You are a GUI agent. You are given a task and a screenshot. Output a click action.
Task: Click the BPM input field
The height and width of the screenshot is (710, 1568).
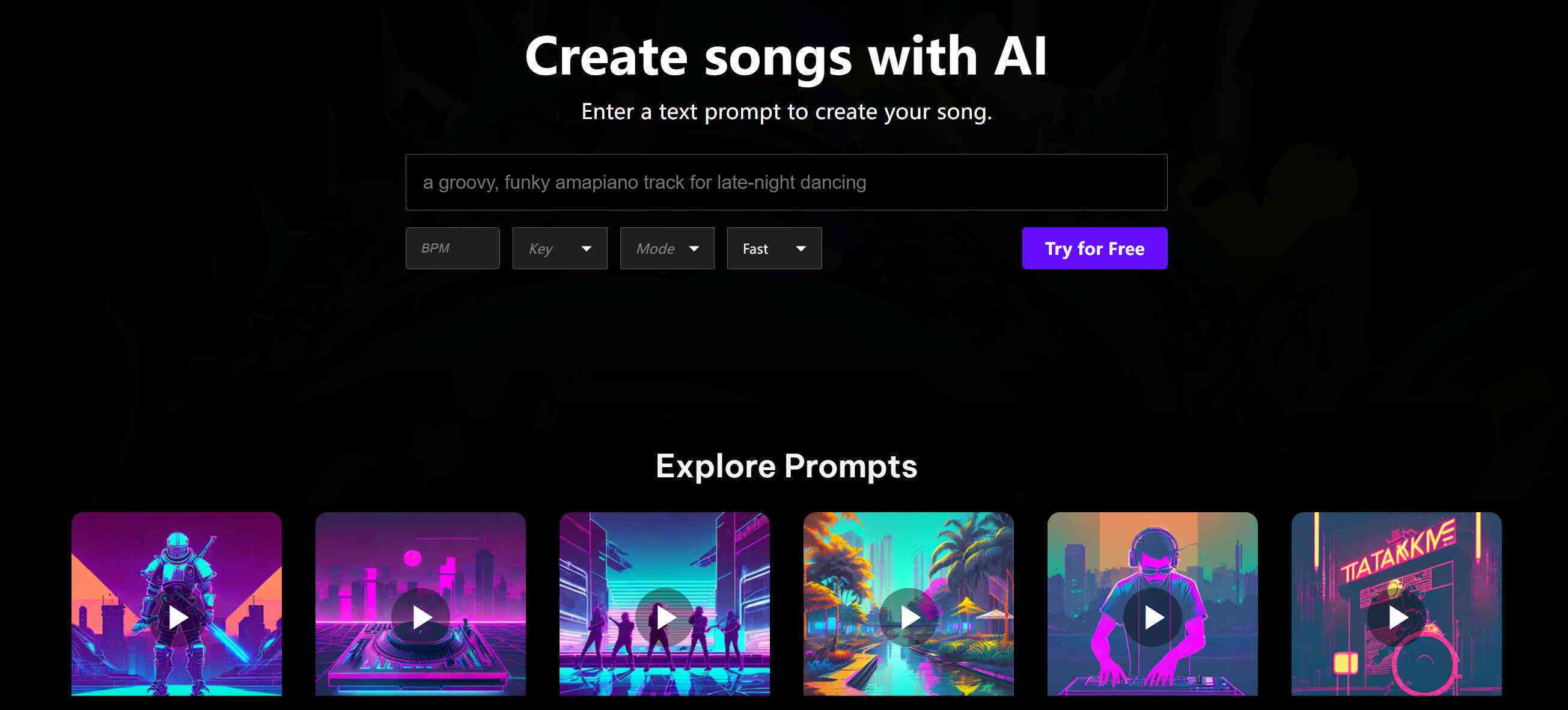452,247
